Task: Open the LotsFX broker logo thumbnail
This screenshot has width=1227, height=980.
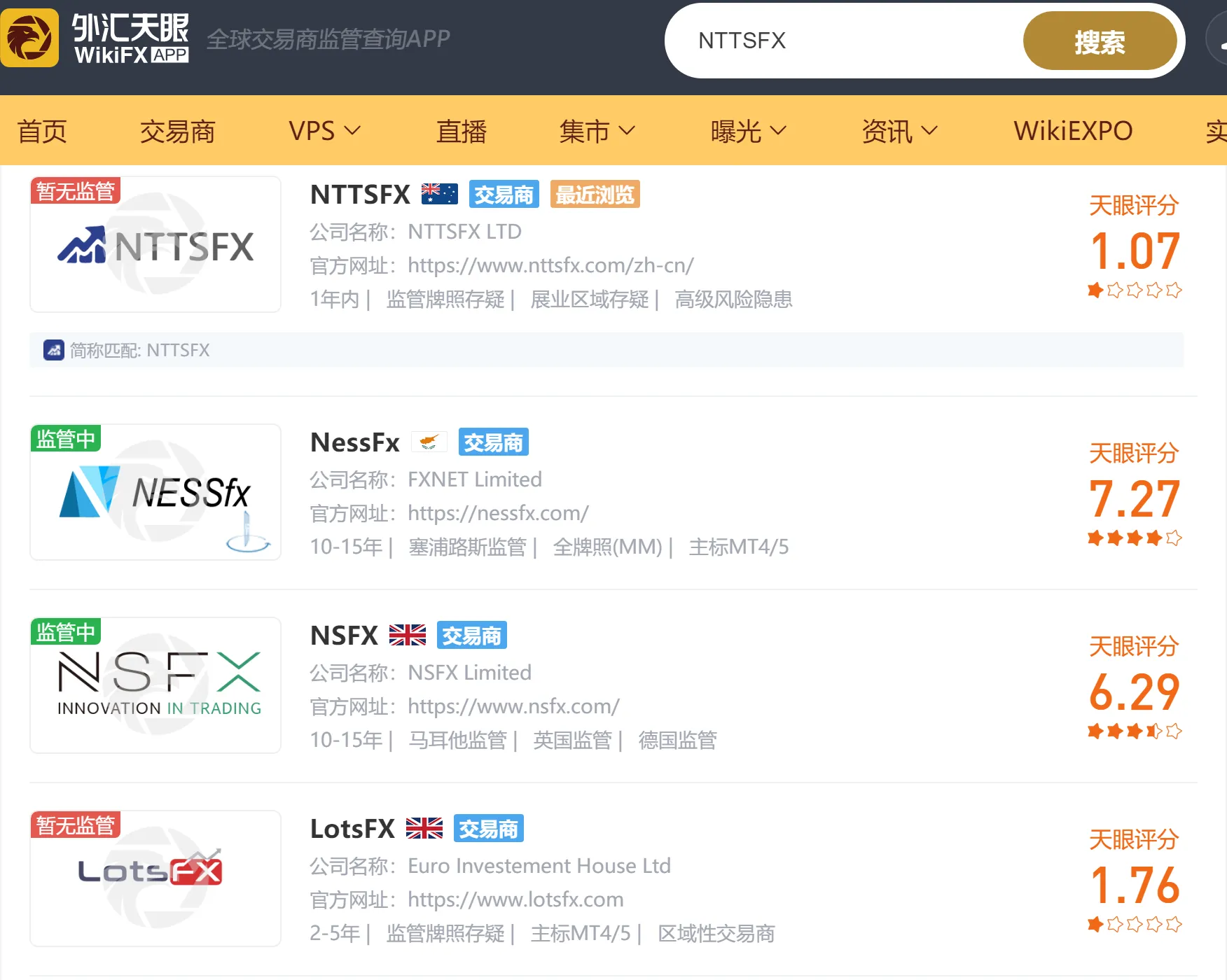Action: coord(155,878)
